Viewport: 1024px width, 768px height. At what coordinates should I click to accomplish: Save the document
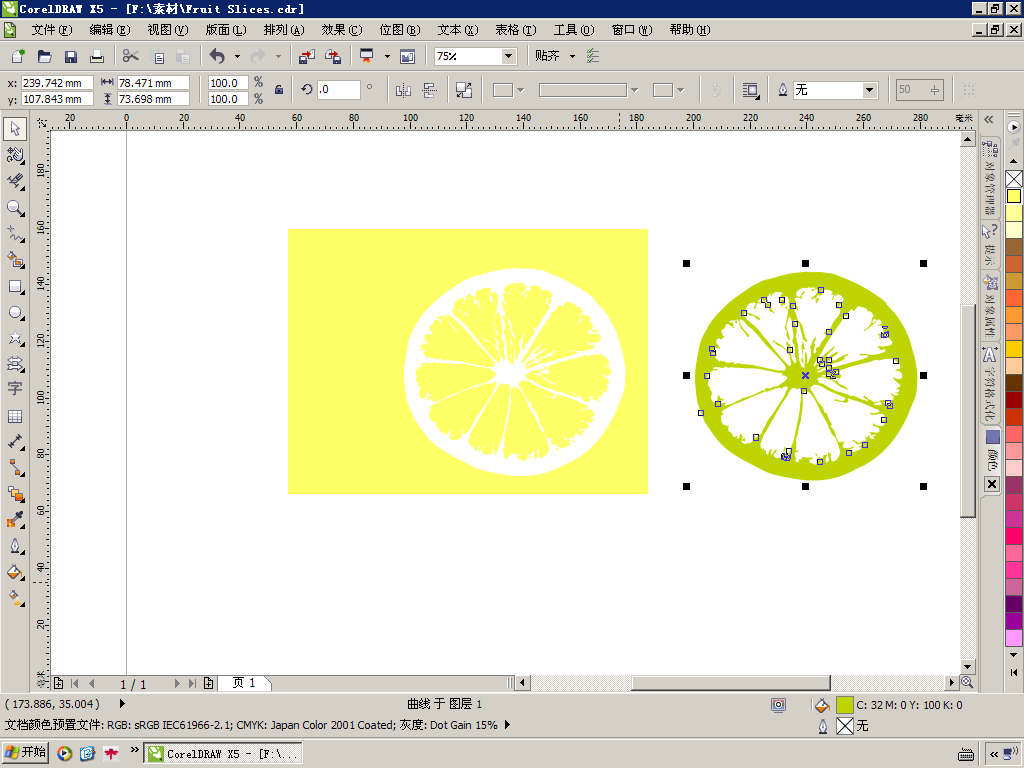(x=71, y=56)
